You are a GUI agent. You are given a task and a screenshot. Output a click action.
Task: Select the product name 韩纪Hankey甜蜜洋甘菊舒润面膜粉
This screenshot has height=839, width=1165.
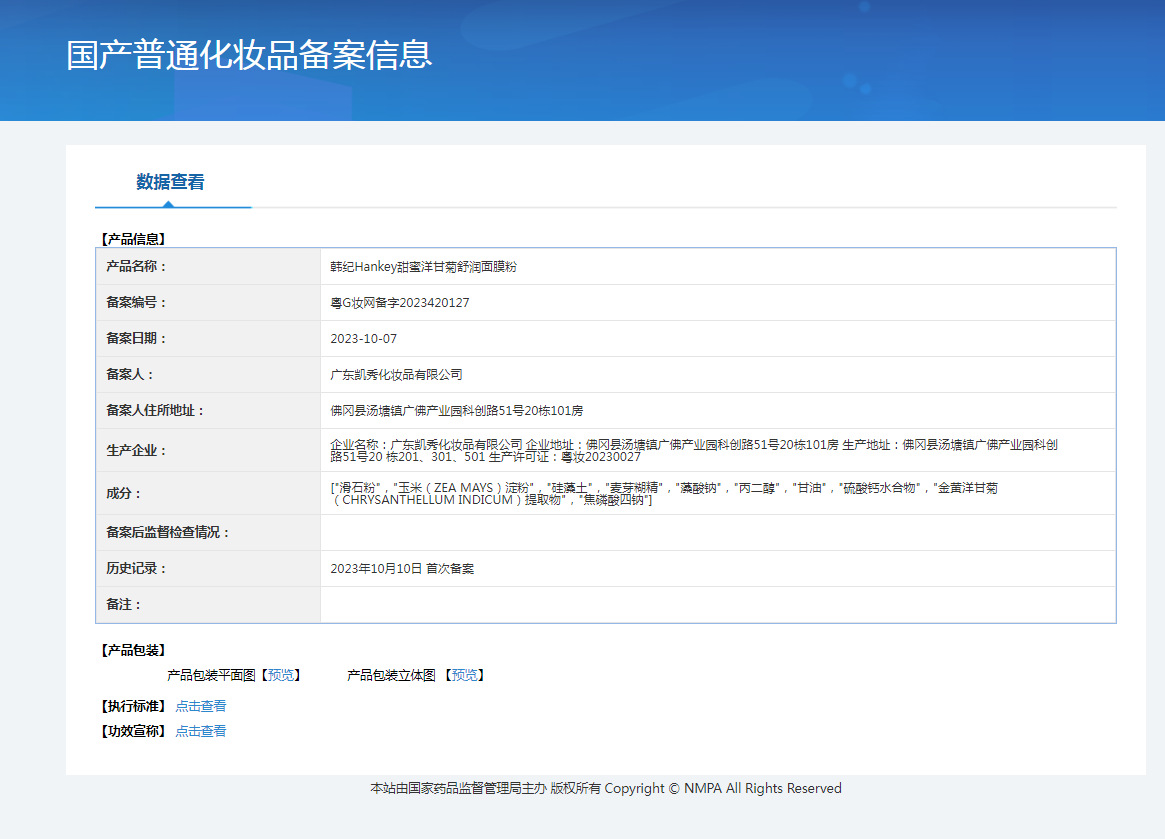(x=423, y=267)
